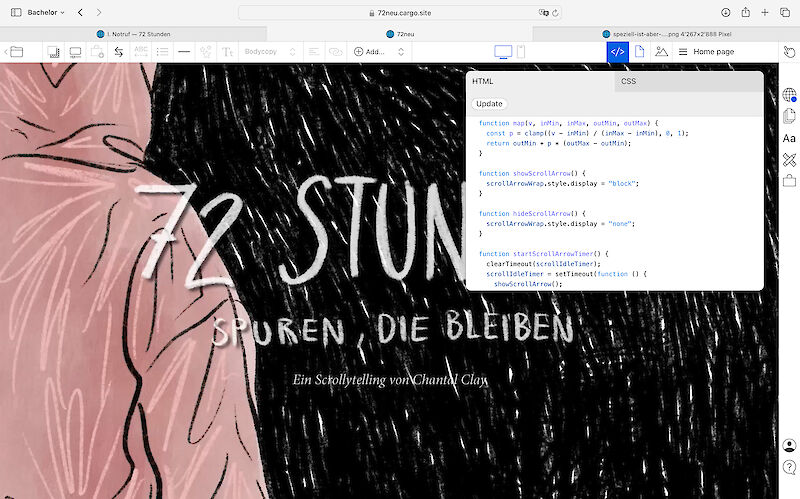Click the 'SPUREN, DIE BLEIBEN' subtitle
The image size is (800, 499).
tap(393, 329)
